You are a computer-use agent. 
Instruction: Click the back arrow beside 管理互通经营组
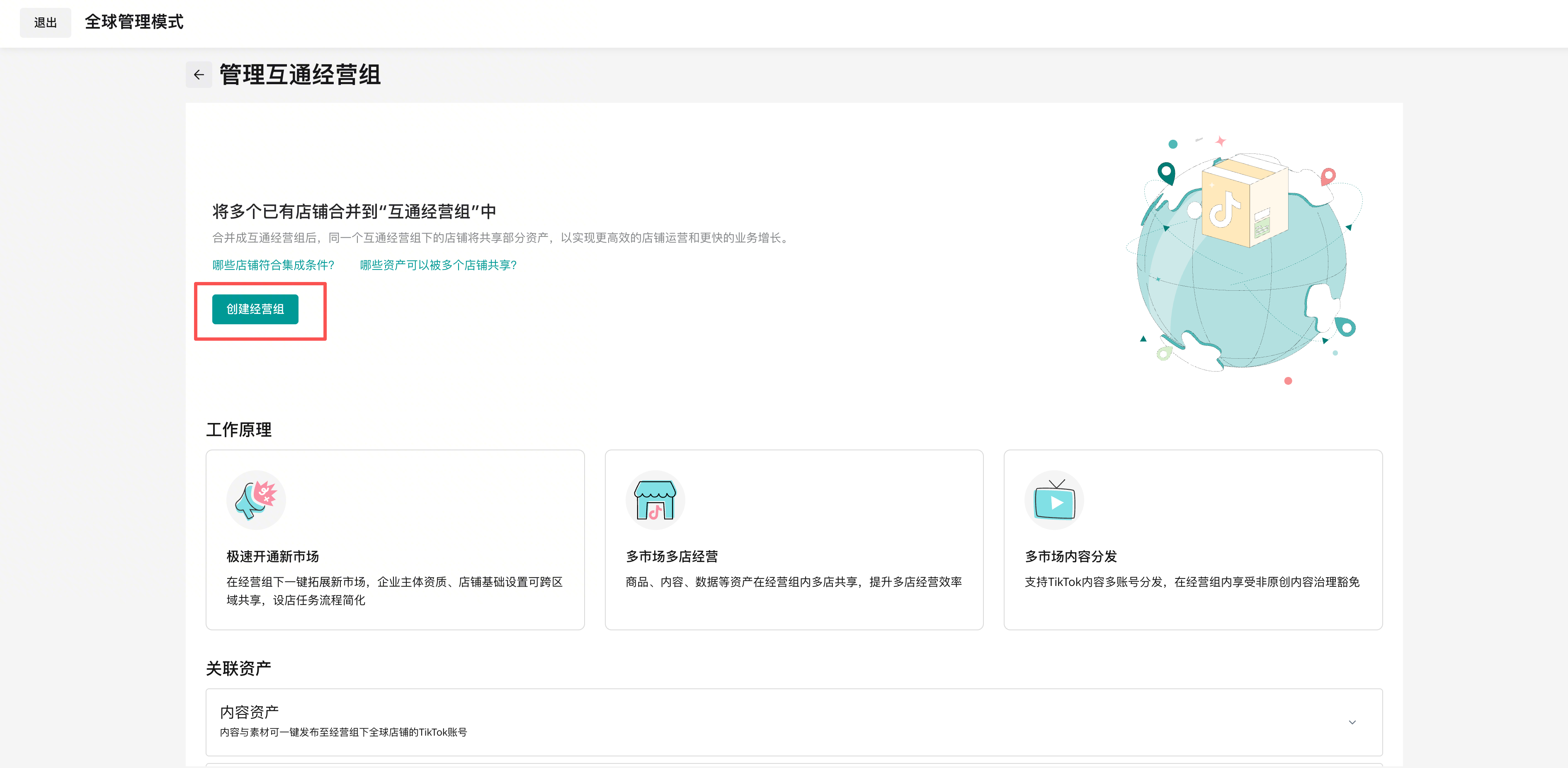[x=199, y=75]
